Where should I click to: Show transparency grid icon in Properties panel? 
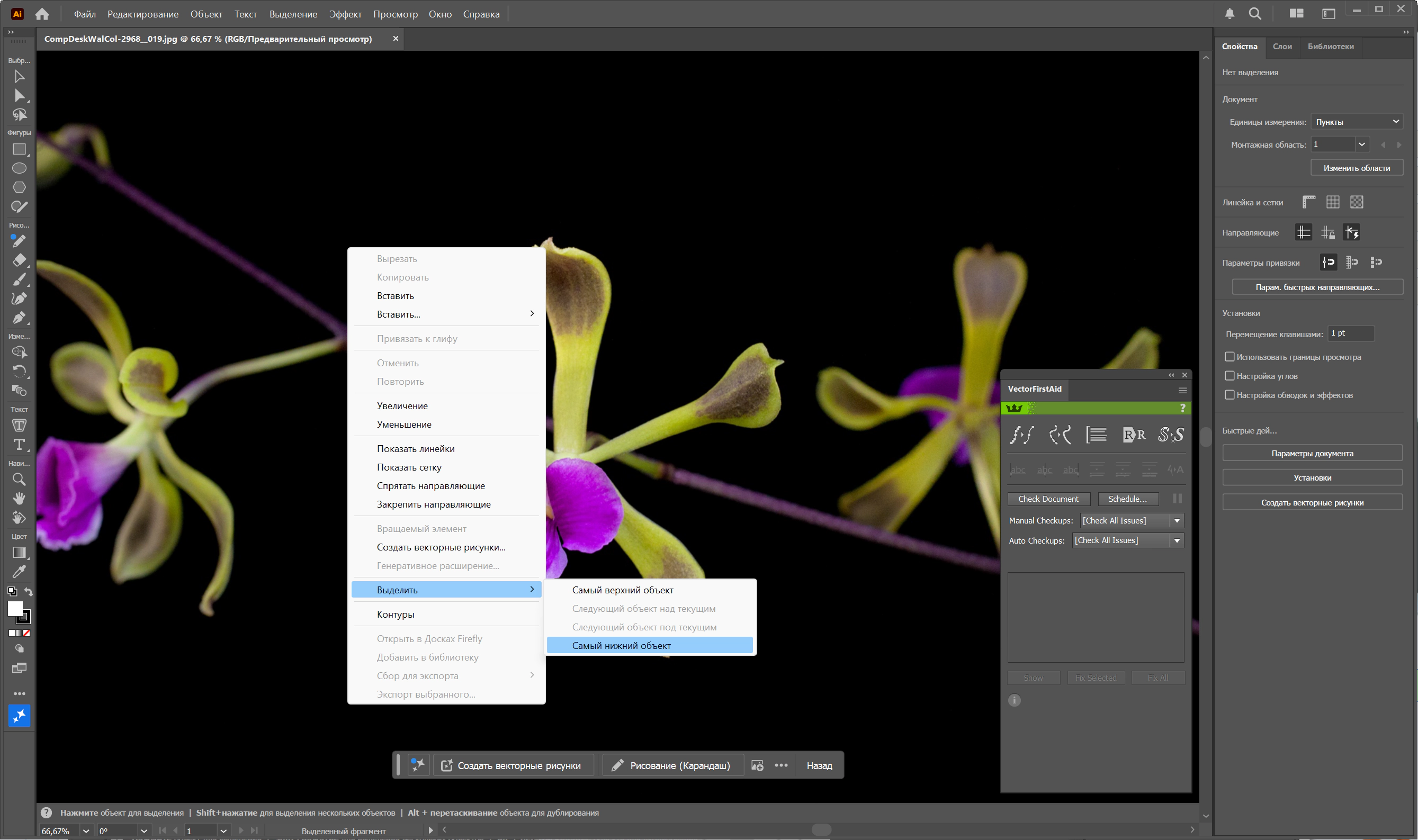tap(1356, 202)
